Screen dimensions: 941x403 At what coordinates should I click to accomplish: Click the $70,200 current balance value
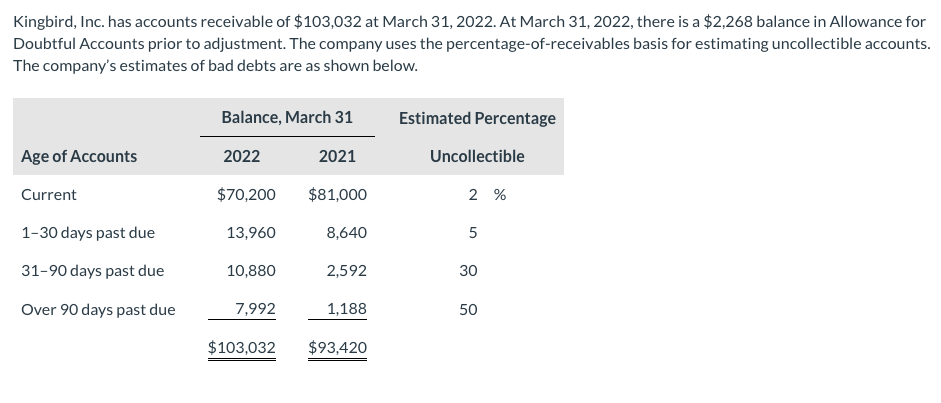tap(246, 195)
